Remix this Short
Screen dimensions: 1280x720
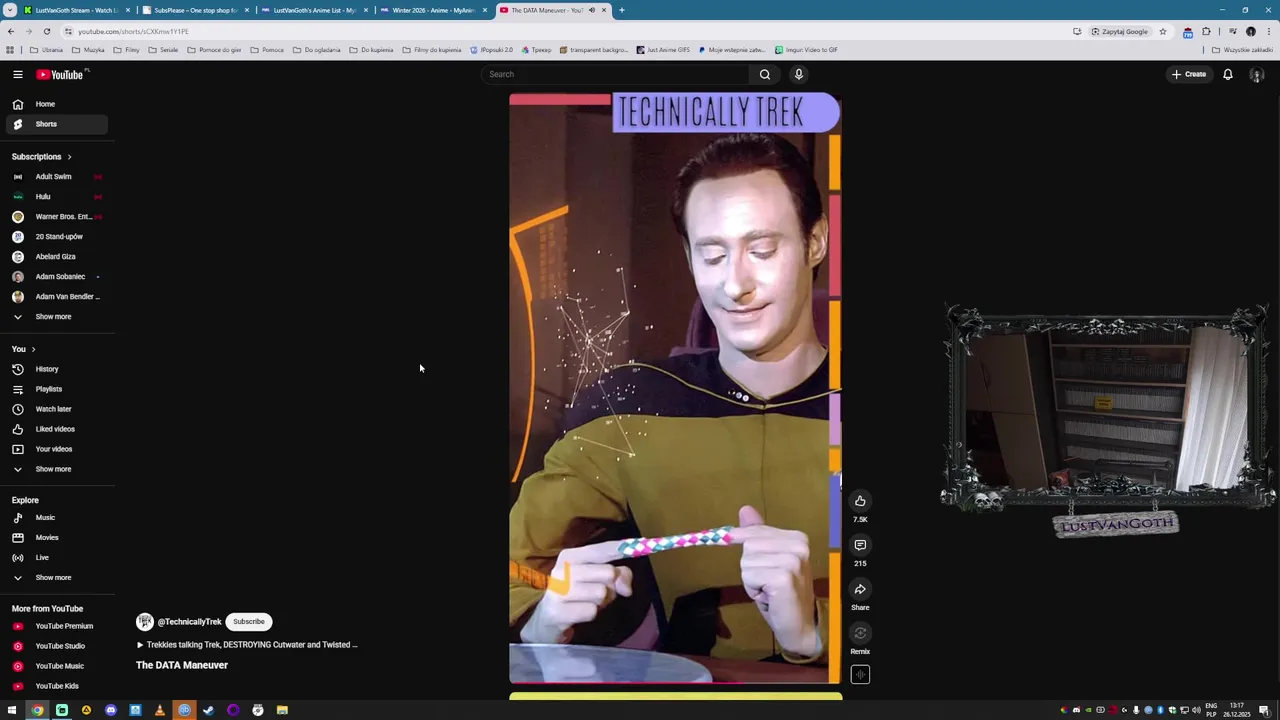[x=860, y=633]
